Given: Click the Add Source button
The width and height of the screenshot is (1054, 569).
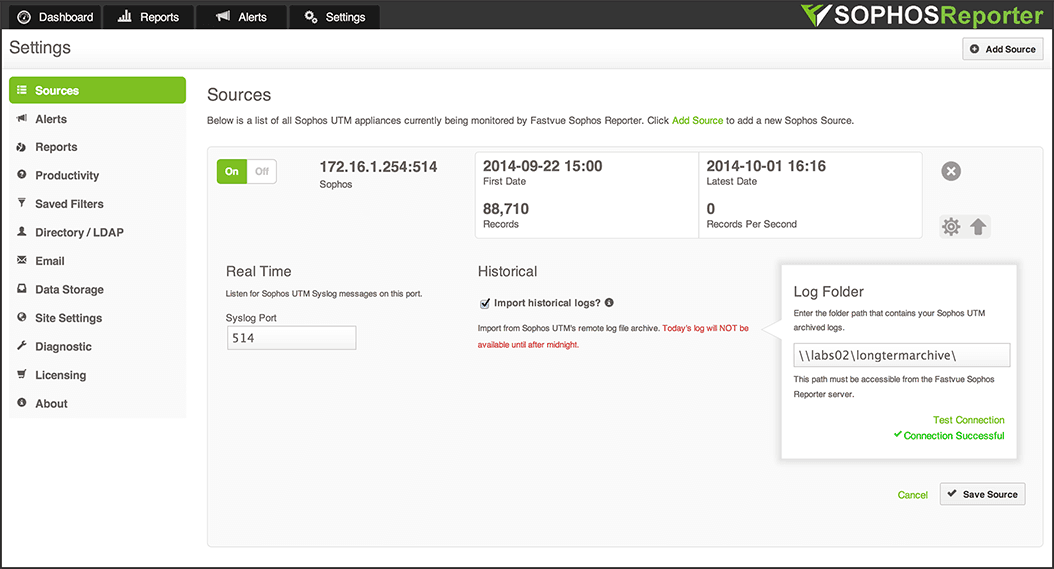Looking at the screenshot, I should 1002,49.
